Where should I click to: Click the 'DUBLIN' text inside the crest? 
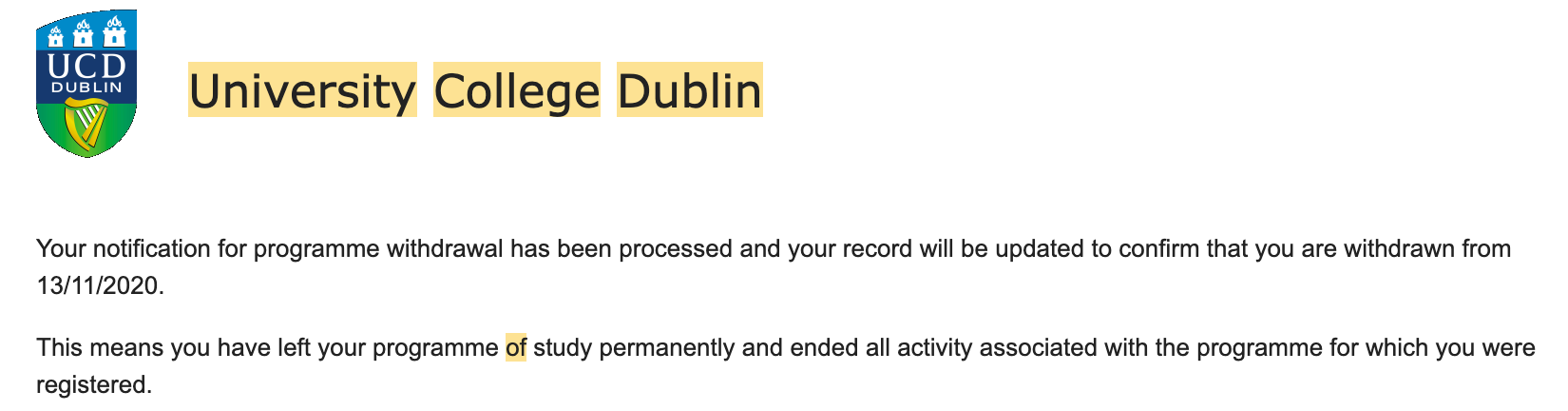[86, 88]
